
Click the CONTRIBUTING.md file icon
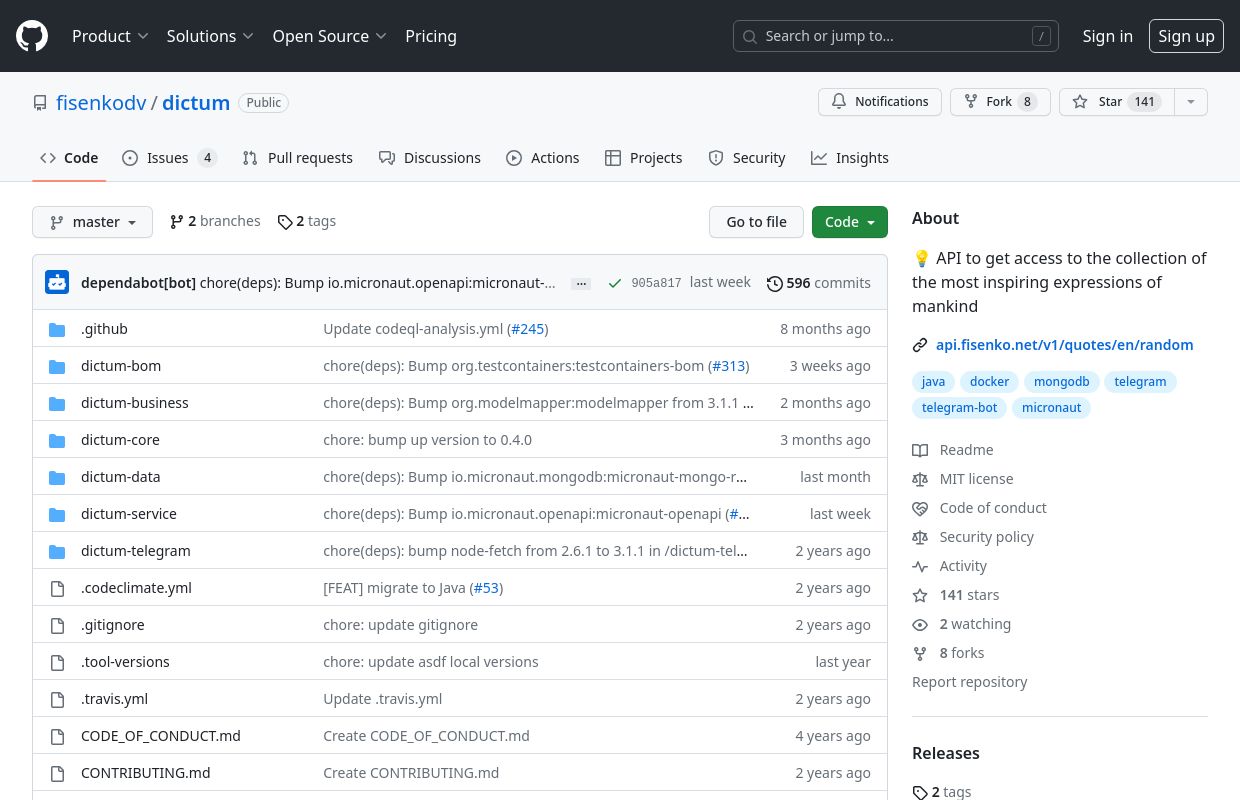58,773
